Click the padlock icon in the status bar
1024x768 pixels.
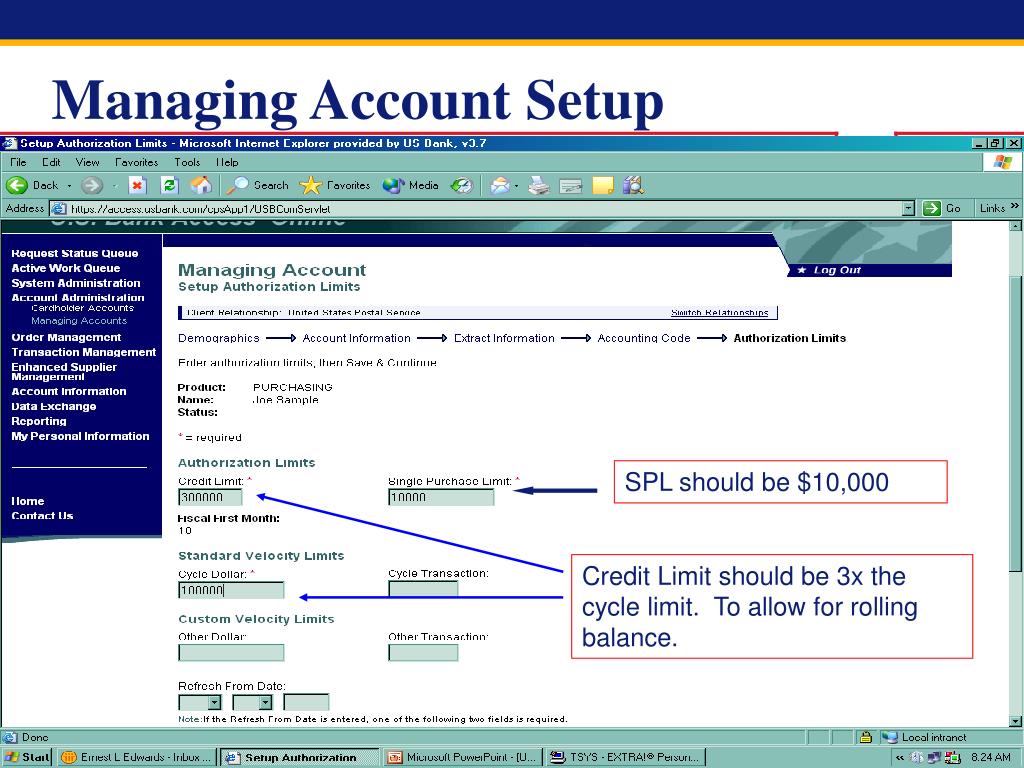click(x=866, y=737)
